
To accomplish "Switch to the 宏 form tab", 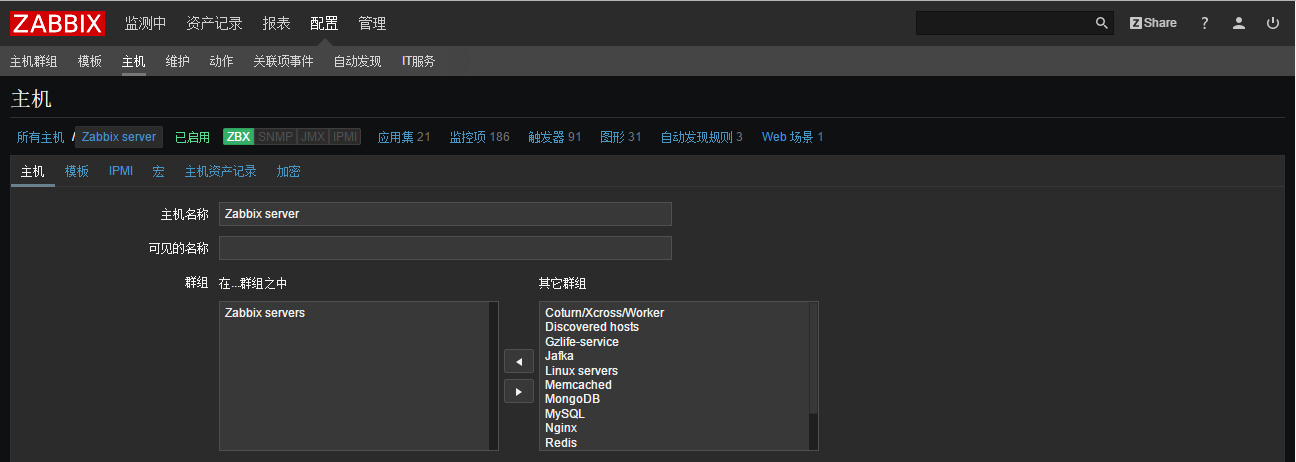I will click(159, 171).
